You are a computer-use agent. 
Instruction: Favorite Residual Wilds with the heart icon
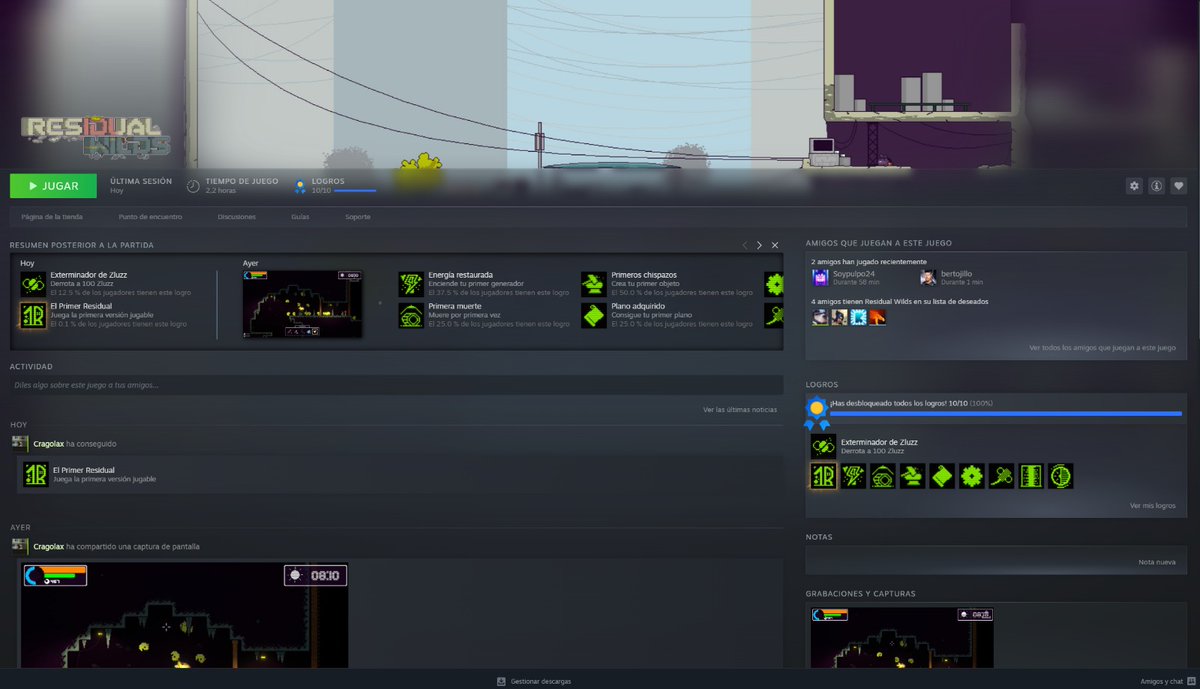1179,186
